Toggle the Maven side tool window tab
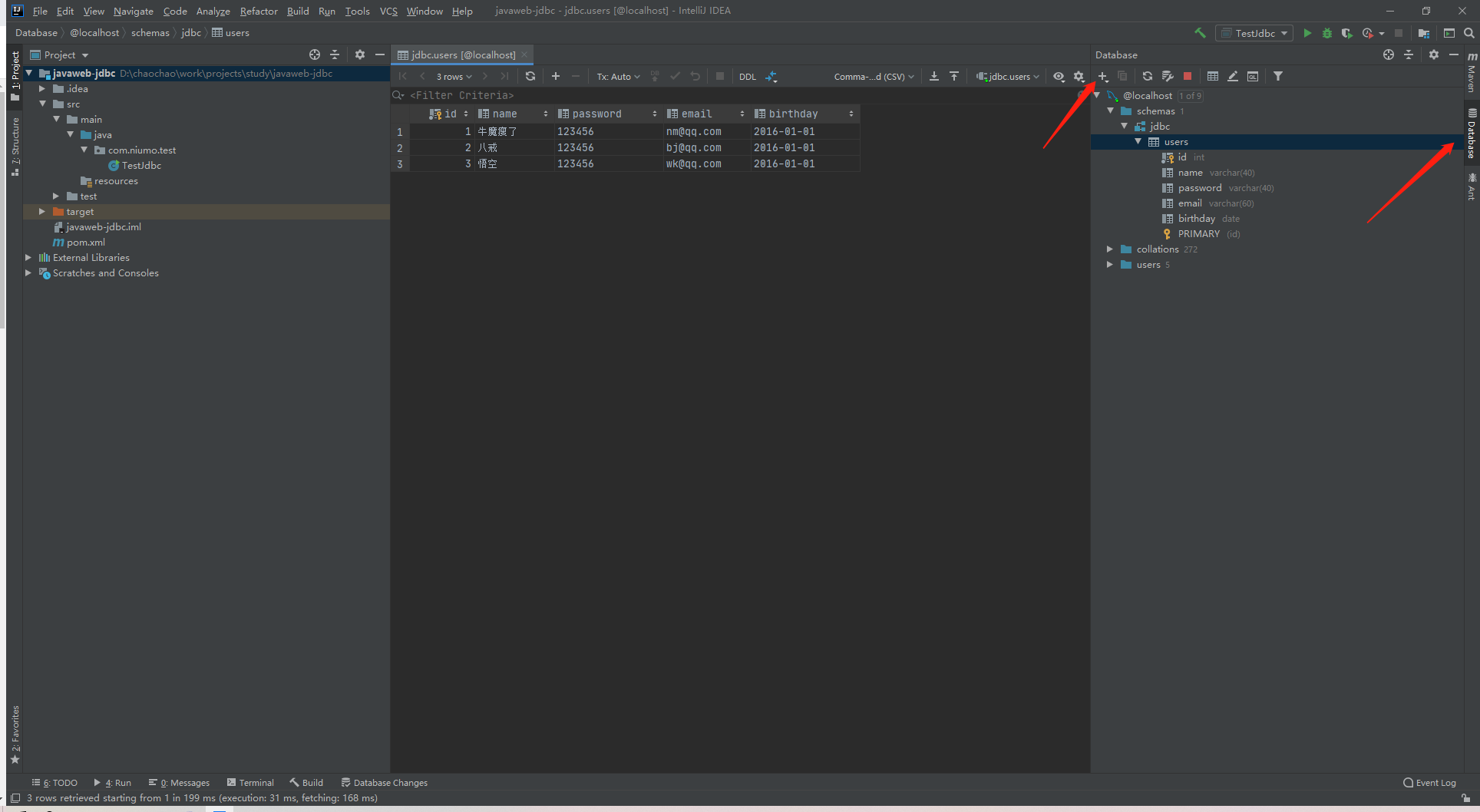The image size is (1480, 812). coord(1472,72)
